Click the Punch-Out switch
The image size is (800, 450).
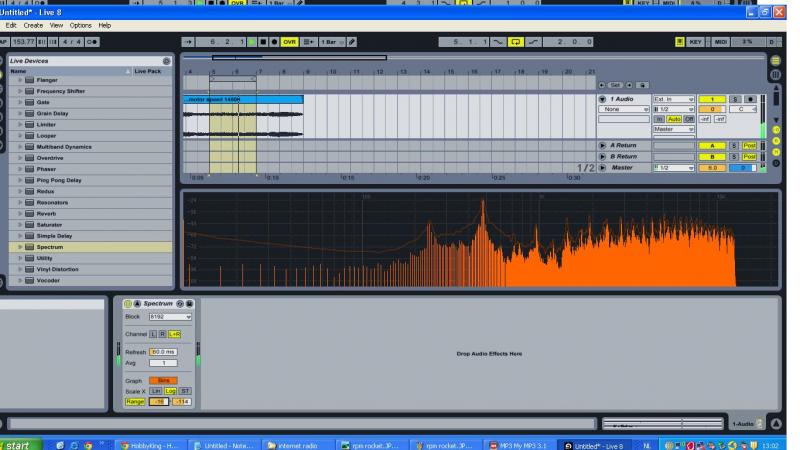coord(533,42)
